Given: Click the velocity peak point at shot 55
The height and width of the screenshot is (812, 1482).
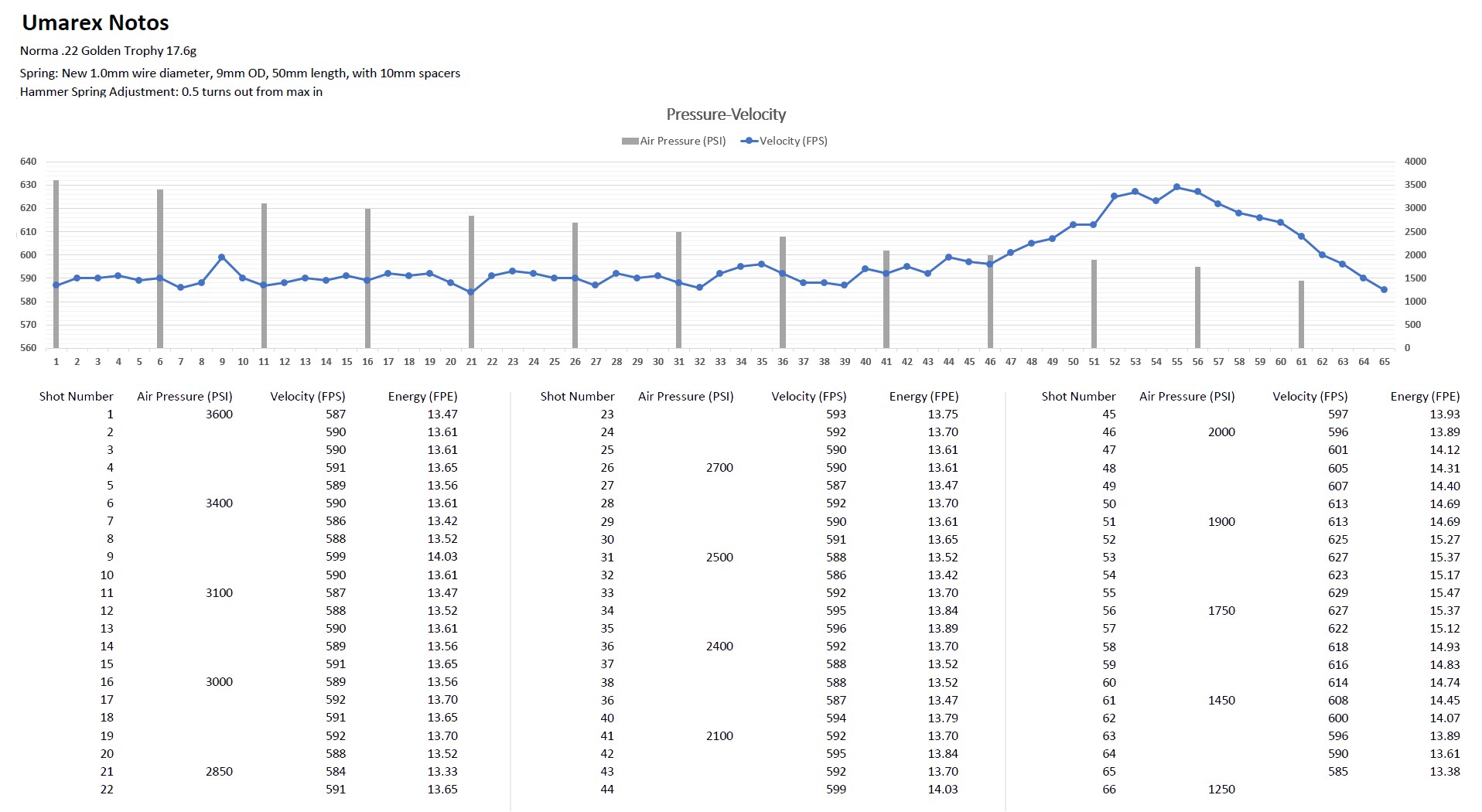Looking at the screenshot, I should 1176,187.
